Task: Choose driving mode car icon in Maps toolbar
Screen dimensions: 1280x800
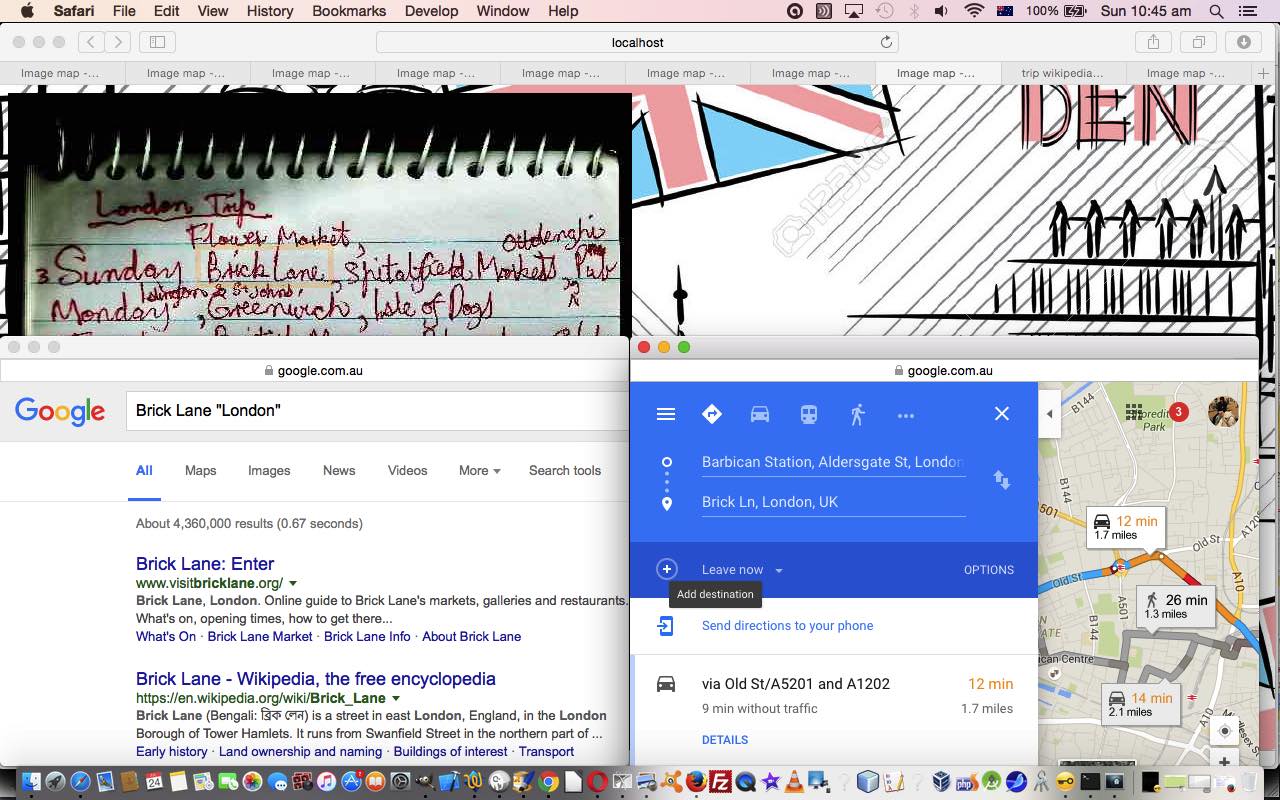Action: click(760, 414)
